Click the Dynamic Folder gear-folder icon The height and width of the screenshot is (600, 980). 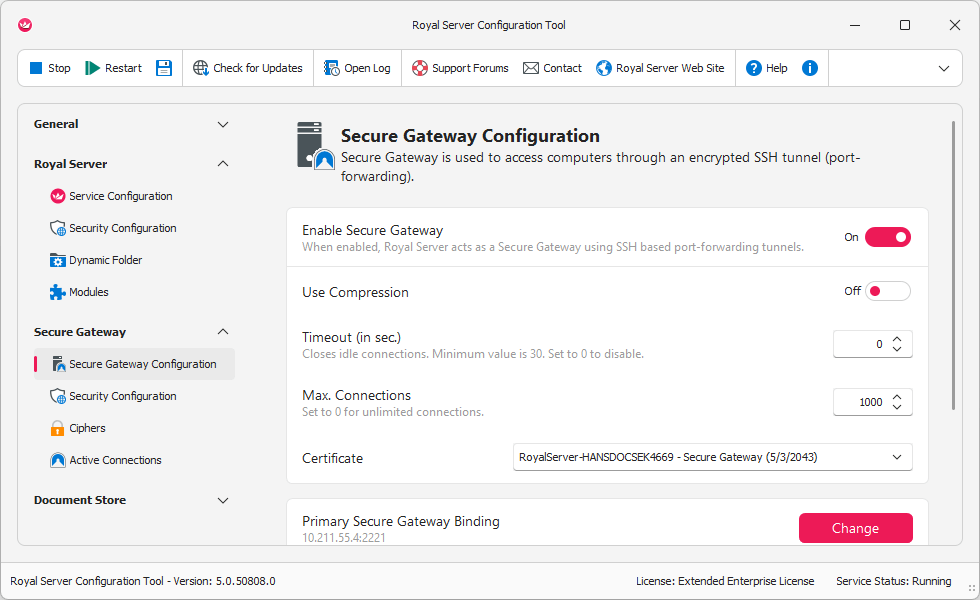tap(58, 260)
